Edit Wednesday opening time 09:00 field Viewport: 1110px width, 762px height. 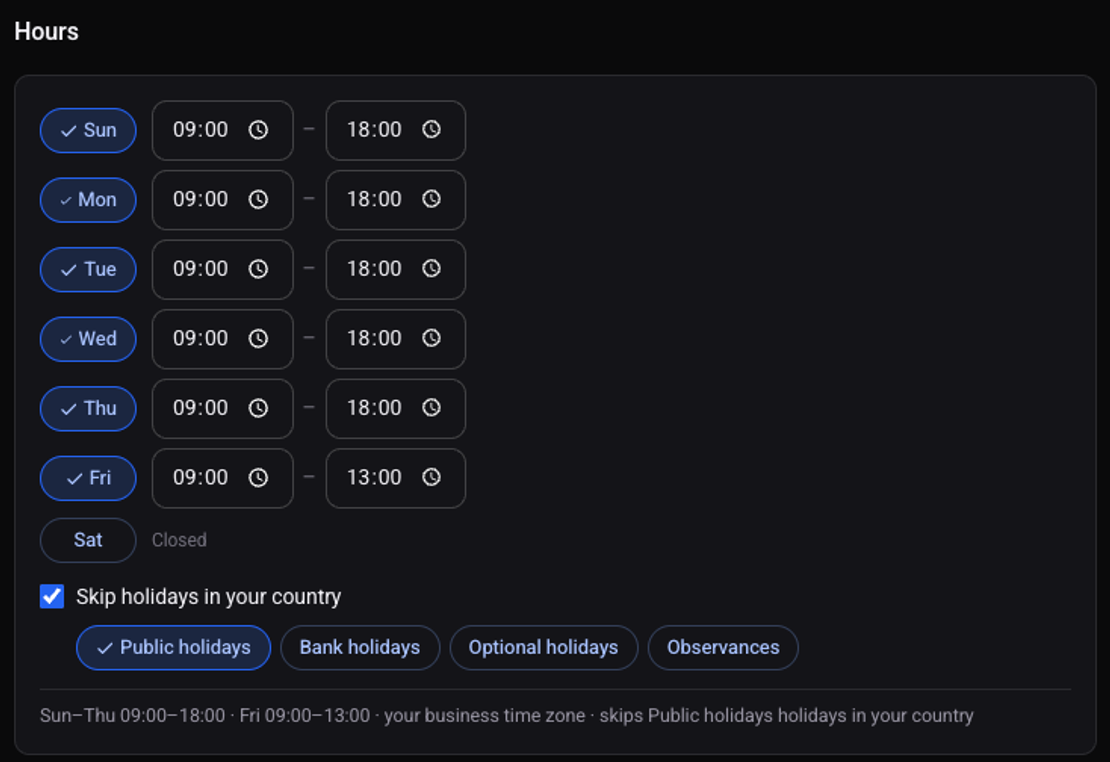point(222,339)
